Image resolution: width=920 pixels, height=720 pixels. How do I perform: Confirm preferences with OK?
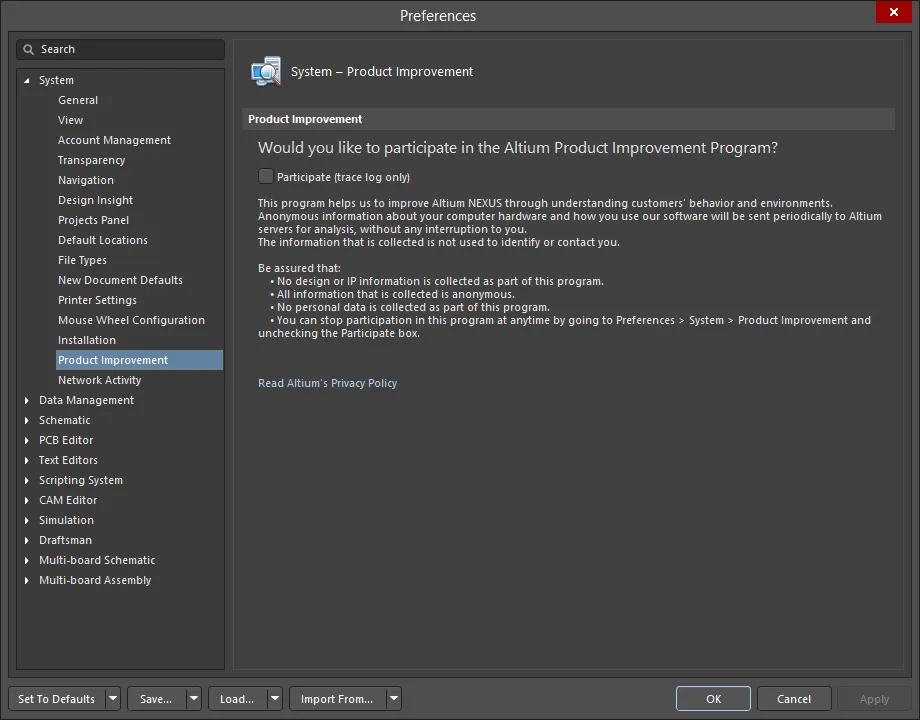[713, 698]
